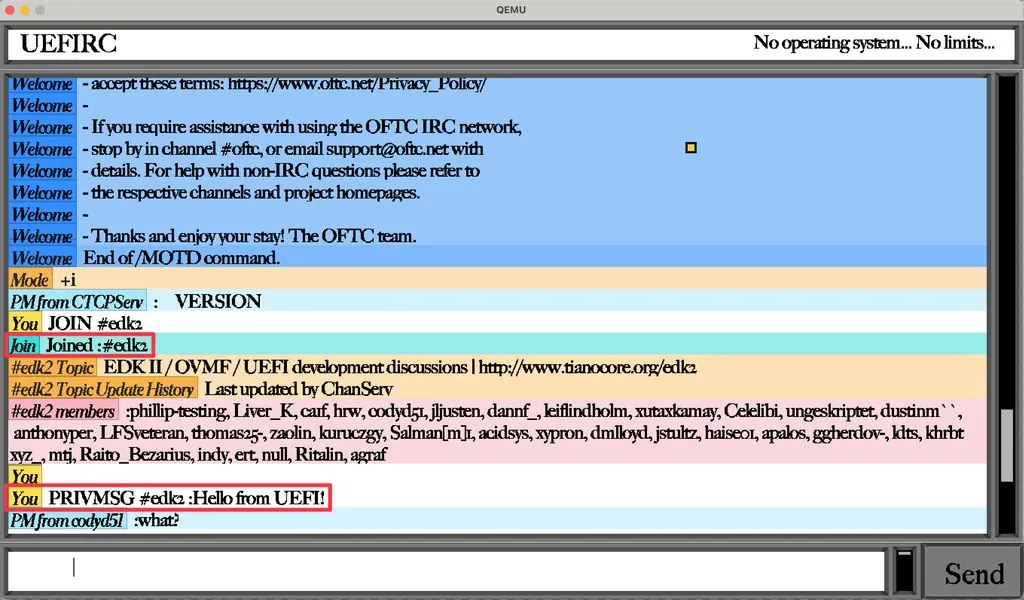Click the PM from codyd51 label
Screen dimensions: 1024x600
pos(68,521)
